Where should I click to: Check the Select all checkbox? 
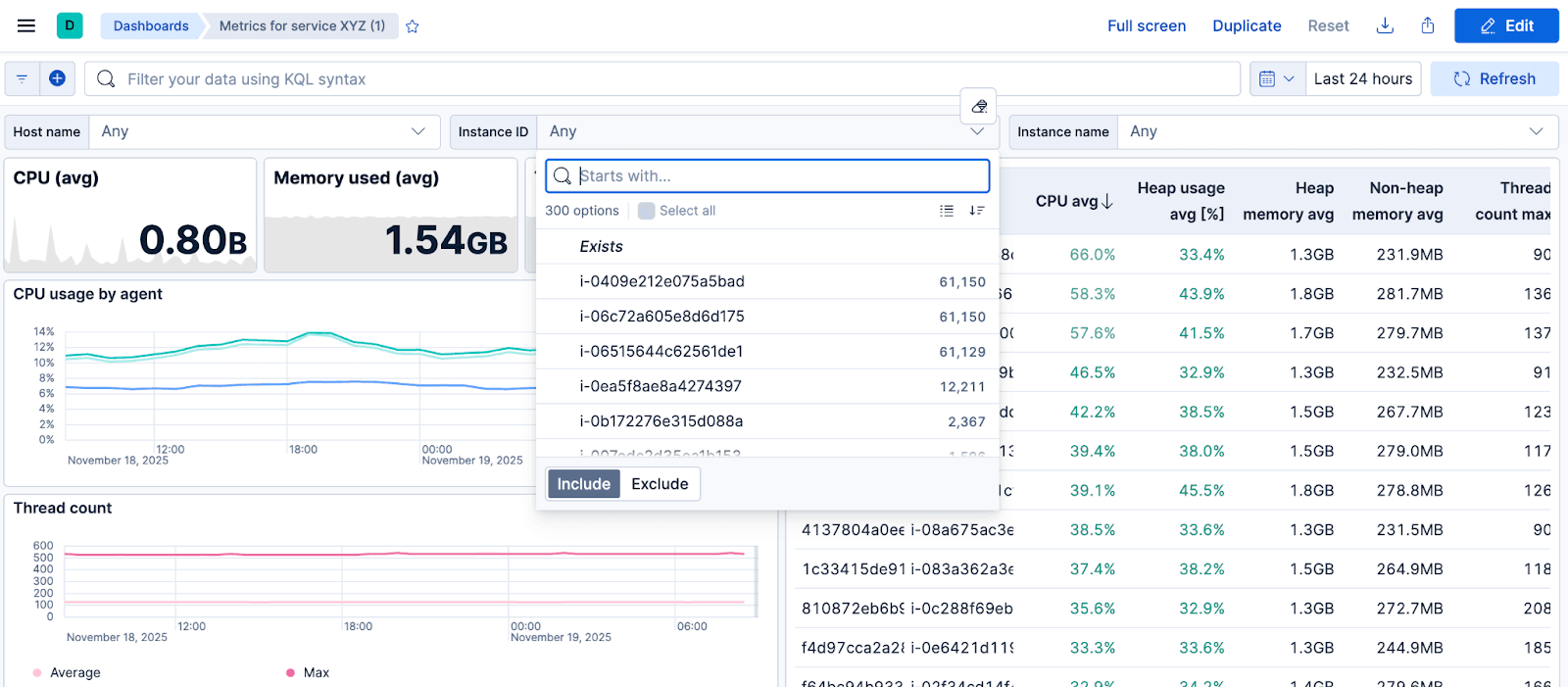tap(647, 211)
